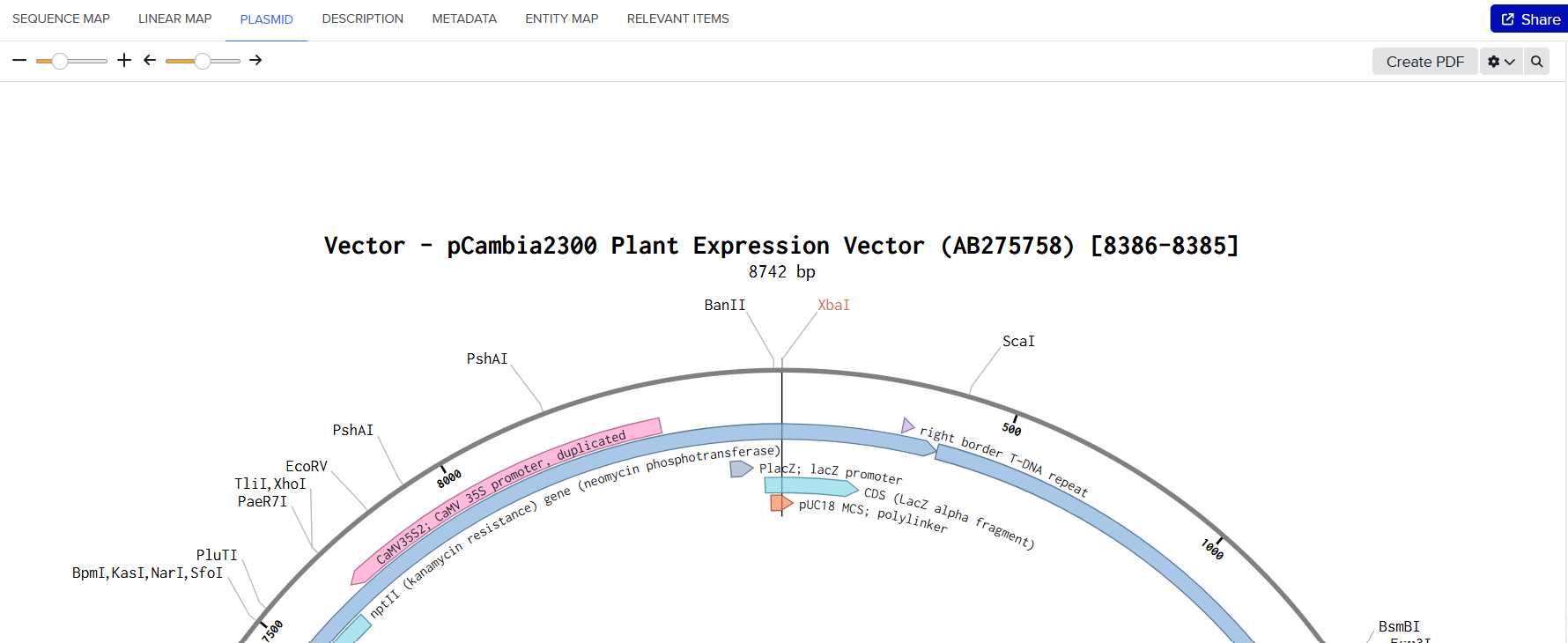Click the Share button
The width and height of the screenshot is (1568, 643).
tap(1530, 18)
